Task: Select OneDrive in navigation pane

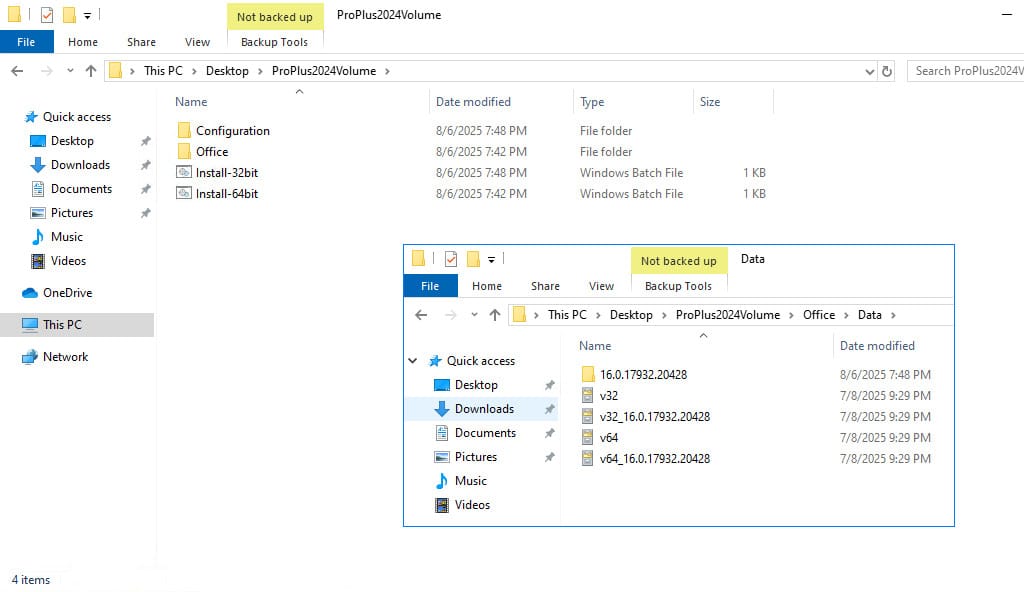Action: pyautogui.click(x=67, y=293)
